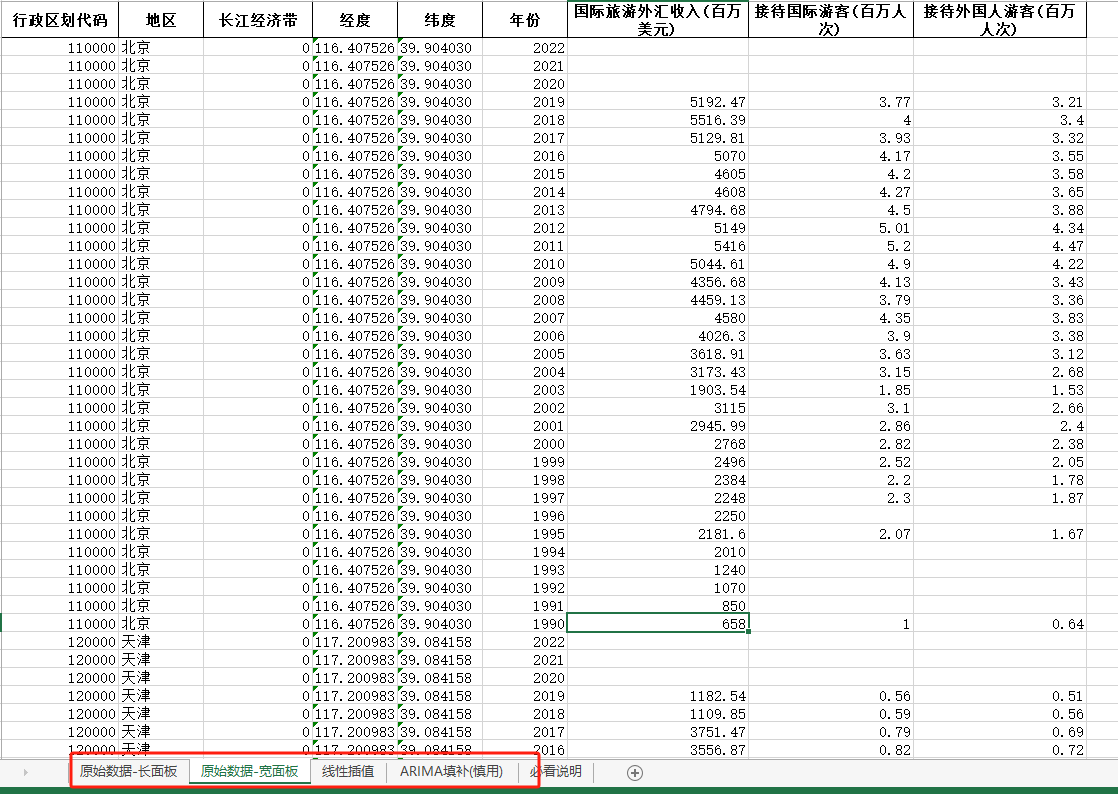This screenshot has width=1118, height=794.
Task: Click the cell with value 5516.39
Action: pos(658,120)
